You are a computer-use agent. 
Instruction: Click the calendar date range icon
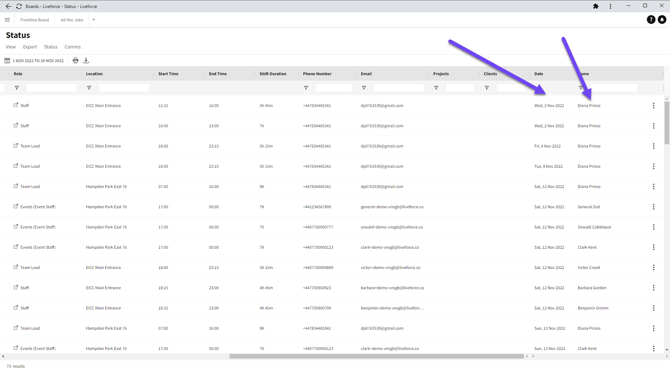[x=7, y=61]
